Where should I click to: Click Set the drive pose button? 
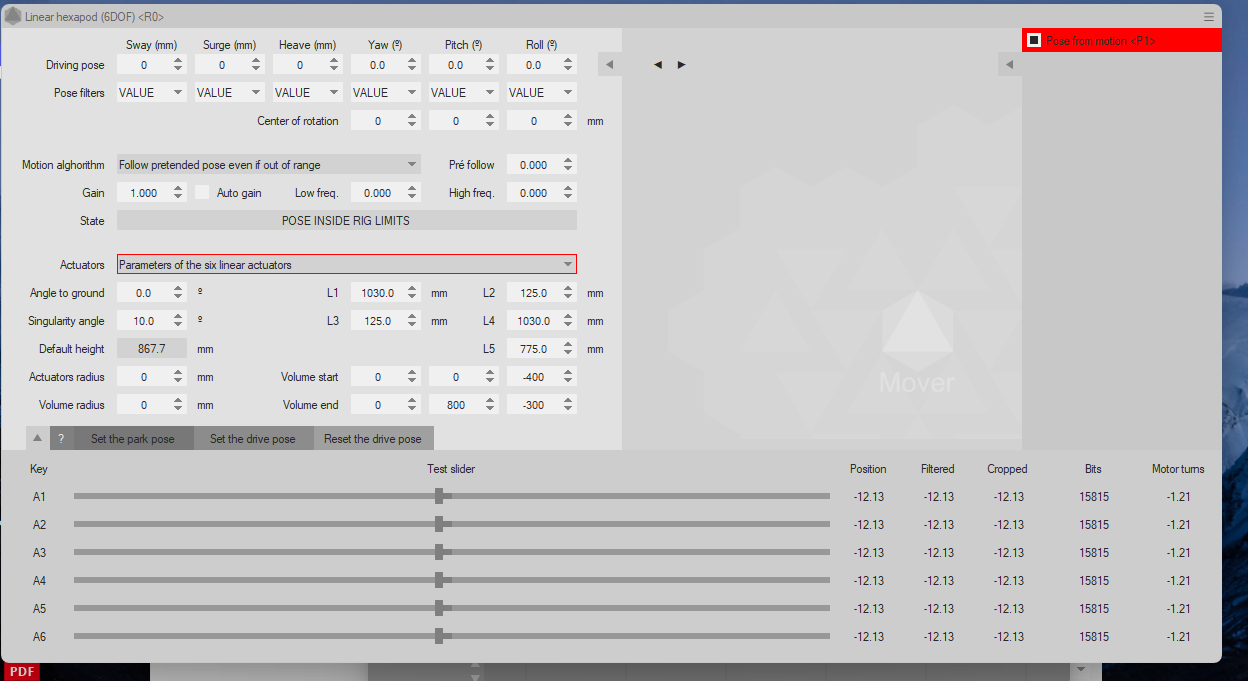[253, 439]
